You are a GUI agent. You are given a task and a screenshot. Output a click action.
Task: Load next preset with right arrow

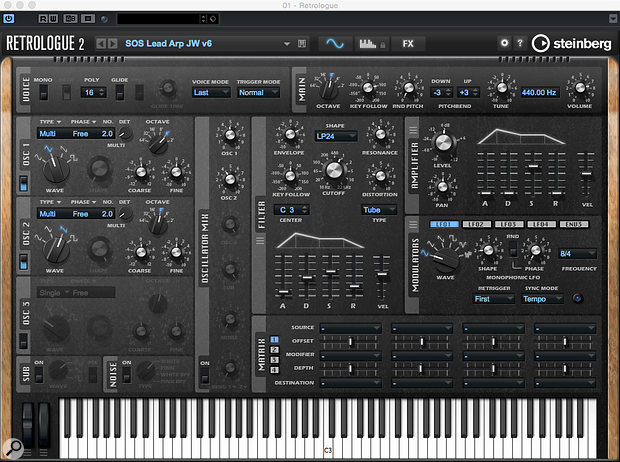pyautogui.click(x=113, y=44)
